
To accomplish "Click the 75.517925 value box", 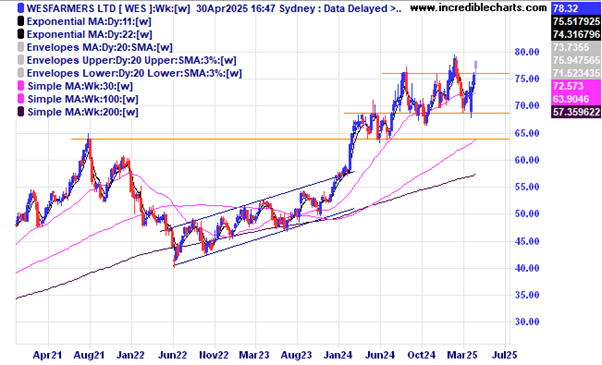I will 576,21.
